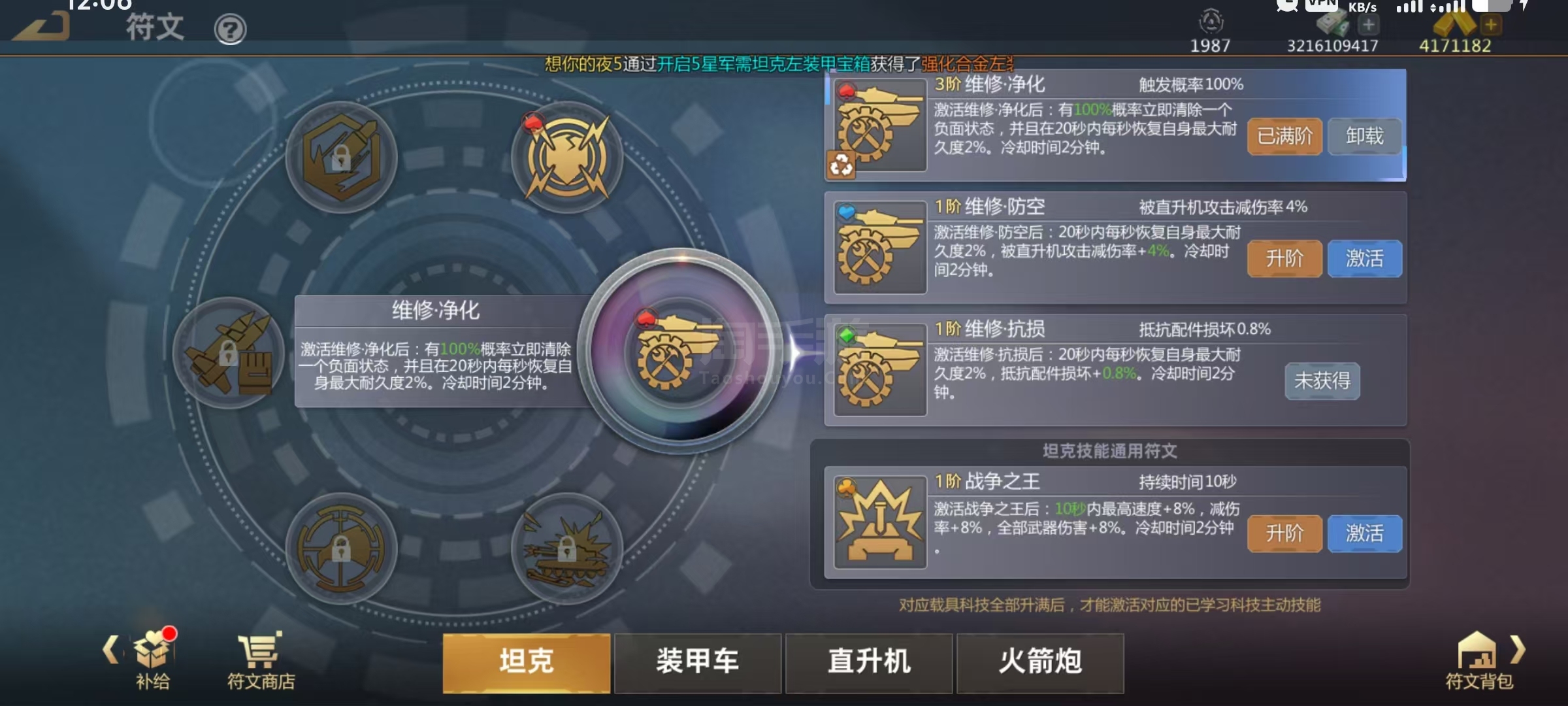Open the rune help question mark
The image size is (1568, 706).
[230, 29]
